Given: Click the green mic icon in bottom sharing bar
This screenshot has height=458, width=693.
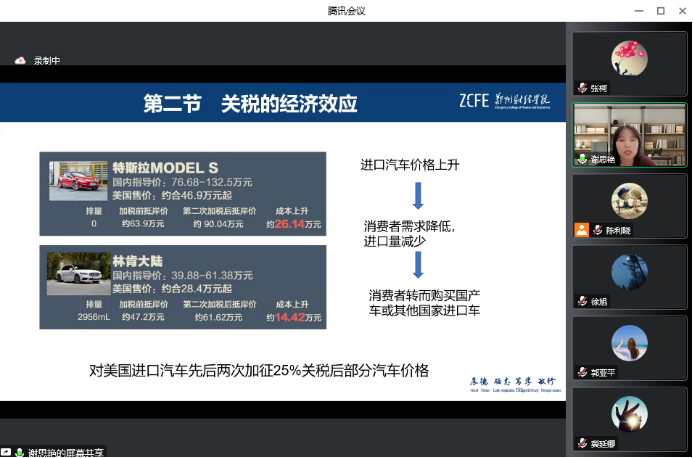Looking at the screenshot, I should pos(20,452).
